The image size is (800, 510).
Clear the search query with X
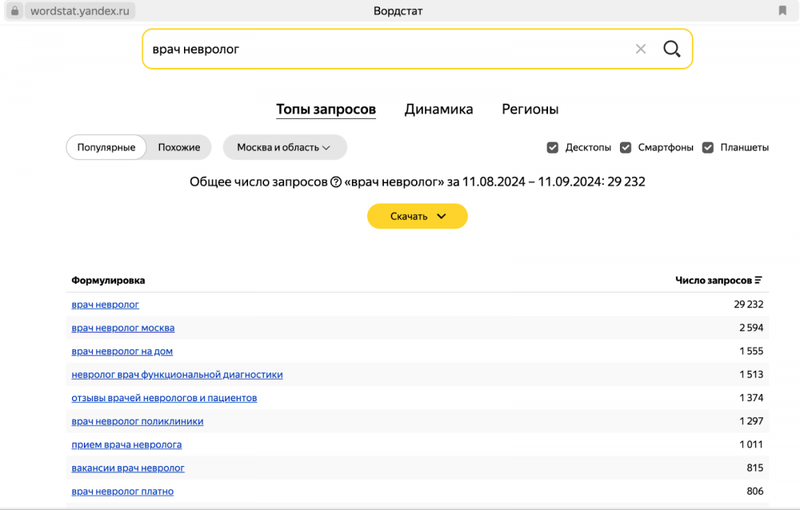641,49
